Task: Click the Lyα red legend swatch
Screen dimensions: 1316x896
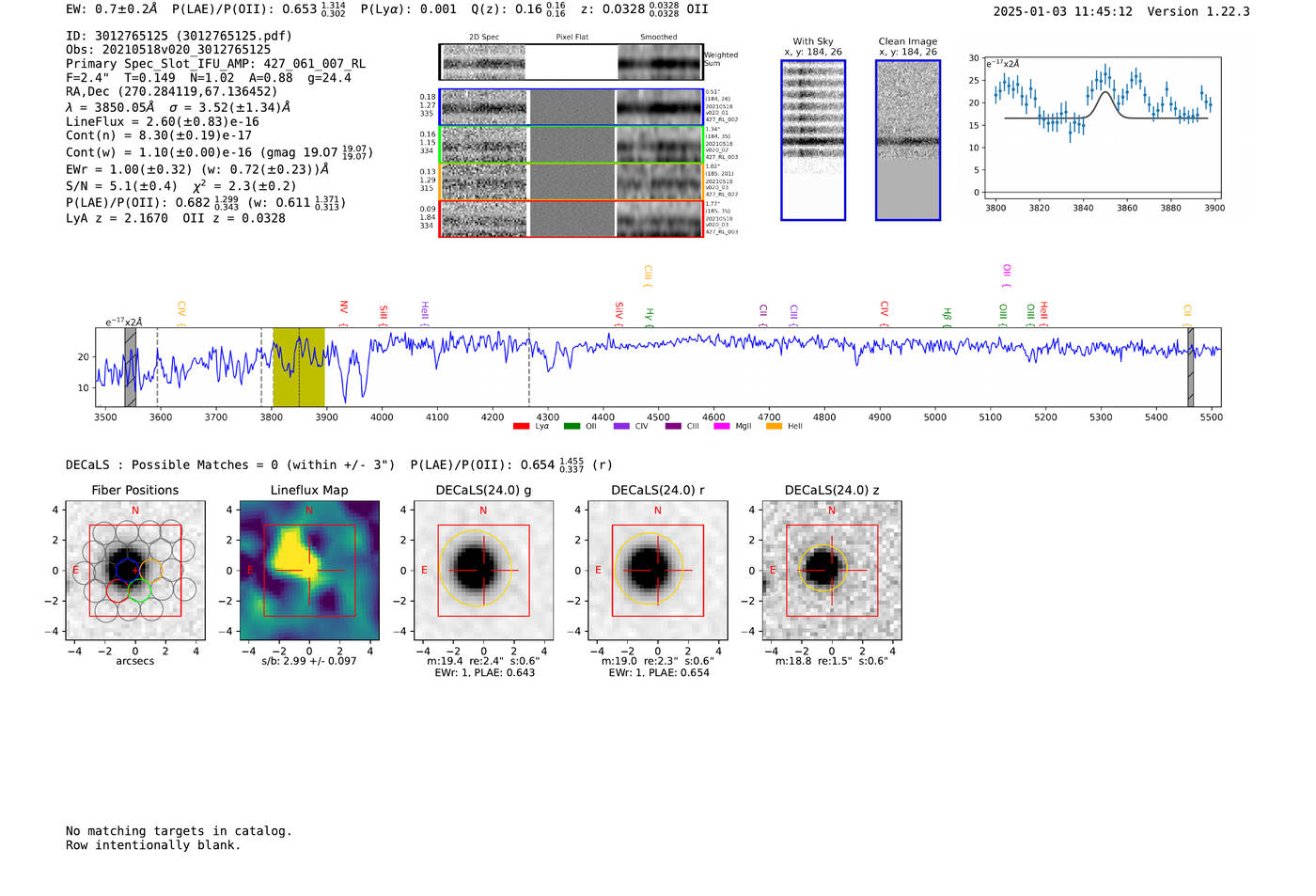Action: (x=521, y=427)
